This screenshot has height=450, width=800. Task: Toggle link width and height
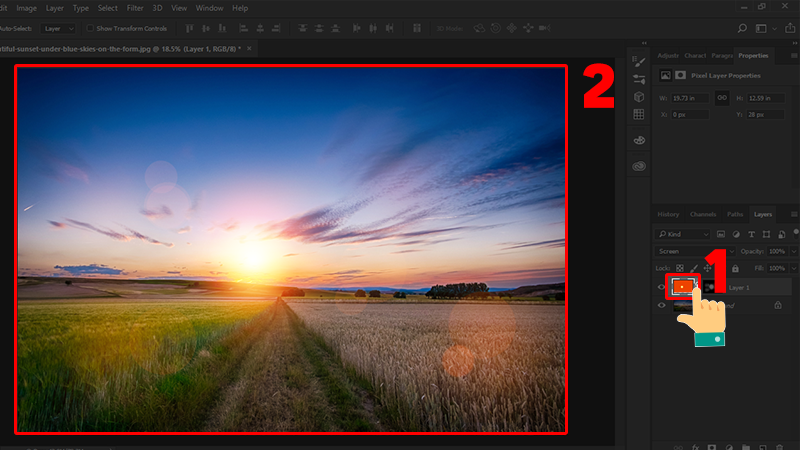pos(722,97)
